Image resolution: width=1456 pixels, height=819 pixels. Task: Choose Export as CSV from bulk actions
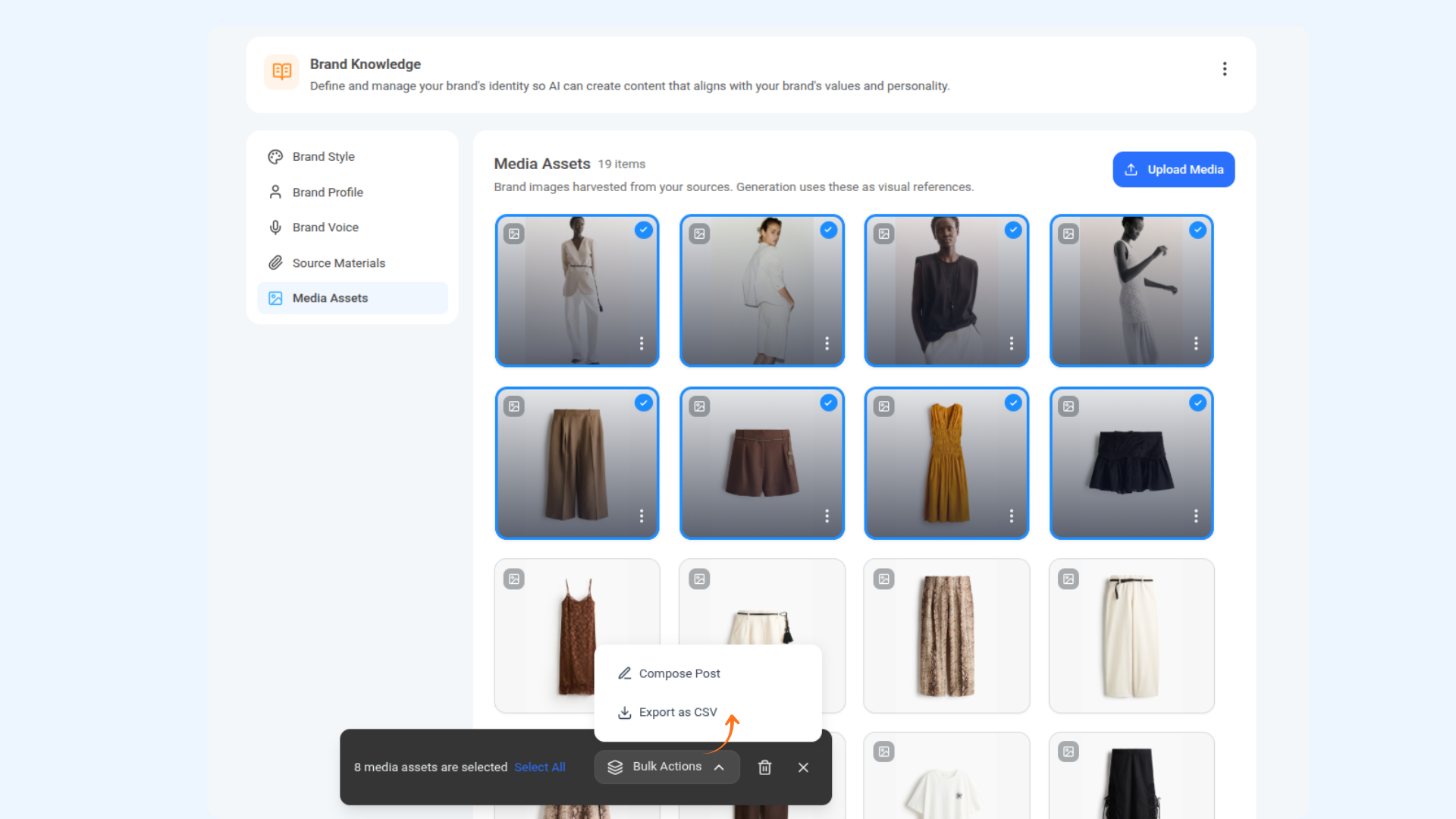tap(708, 712)
